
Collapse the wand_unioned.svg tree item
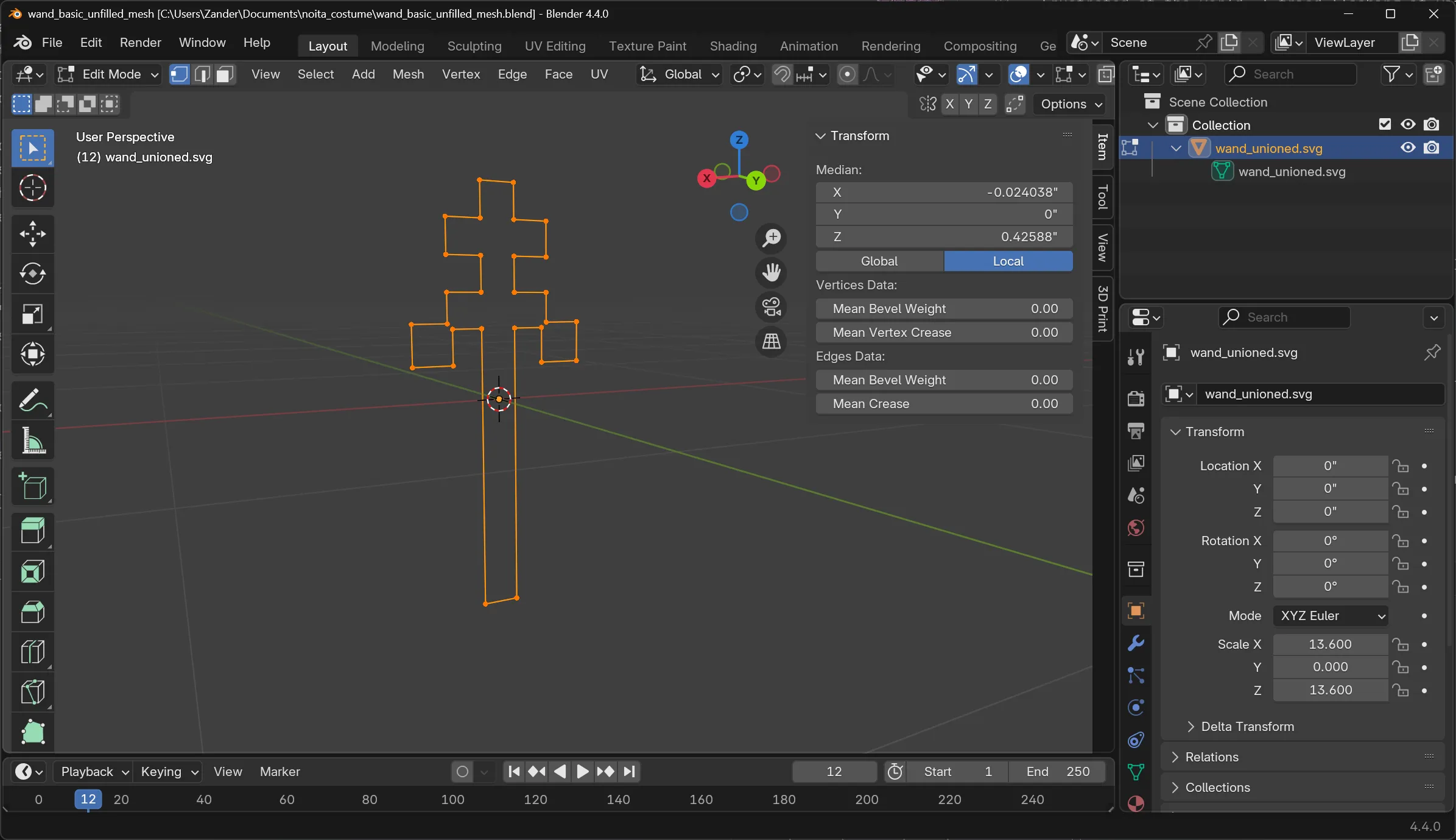1175,147
